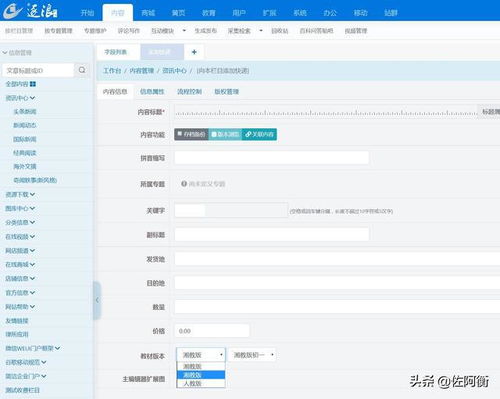Select 头条新闻 in the sidebar tree

tap(25, 112)
